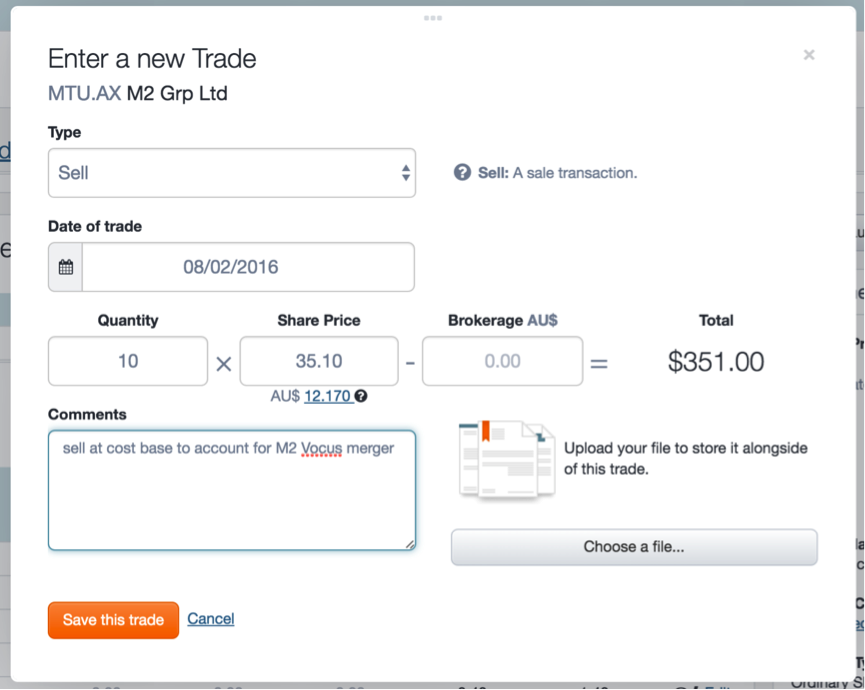The image size is (865, 690).
Task: Click the Save this trade button
Action: 113,620
